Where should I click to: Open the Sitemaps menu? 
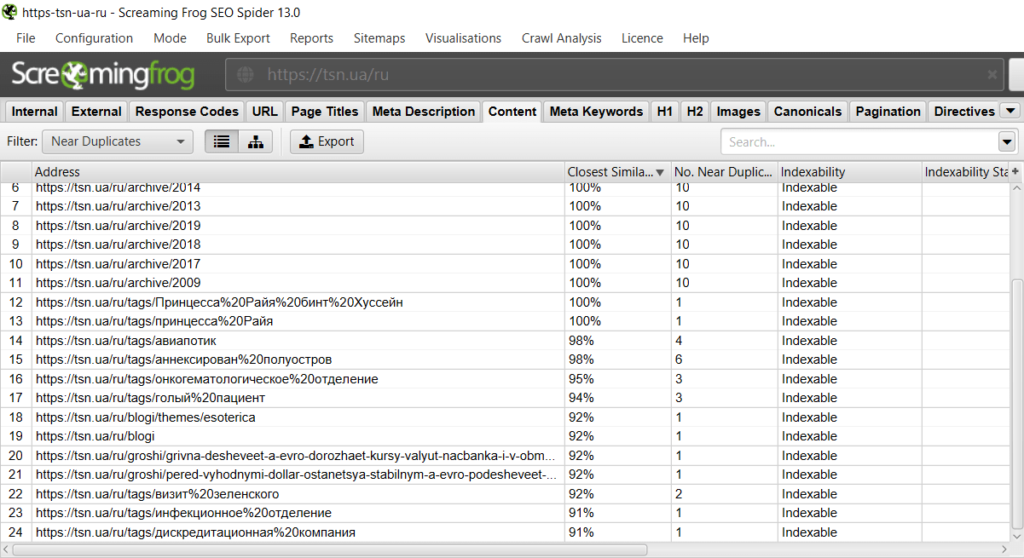tap(379, 38)
